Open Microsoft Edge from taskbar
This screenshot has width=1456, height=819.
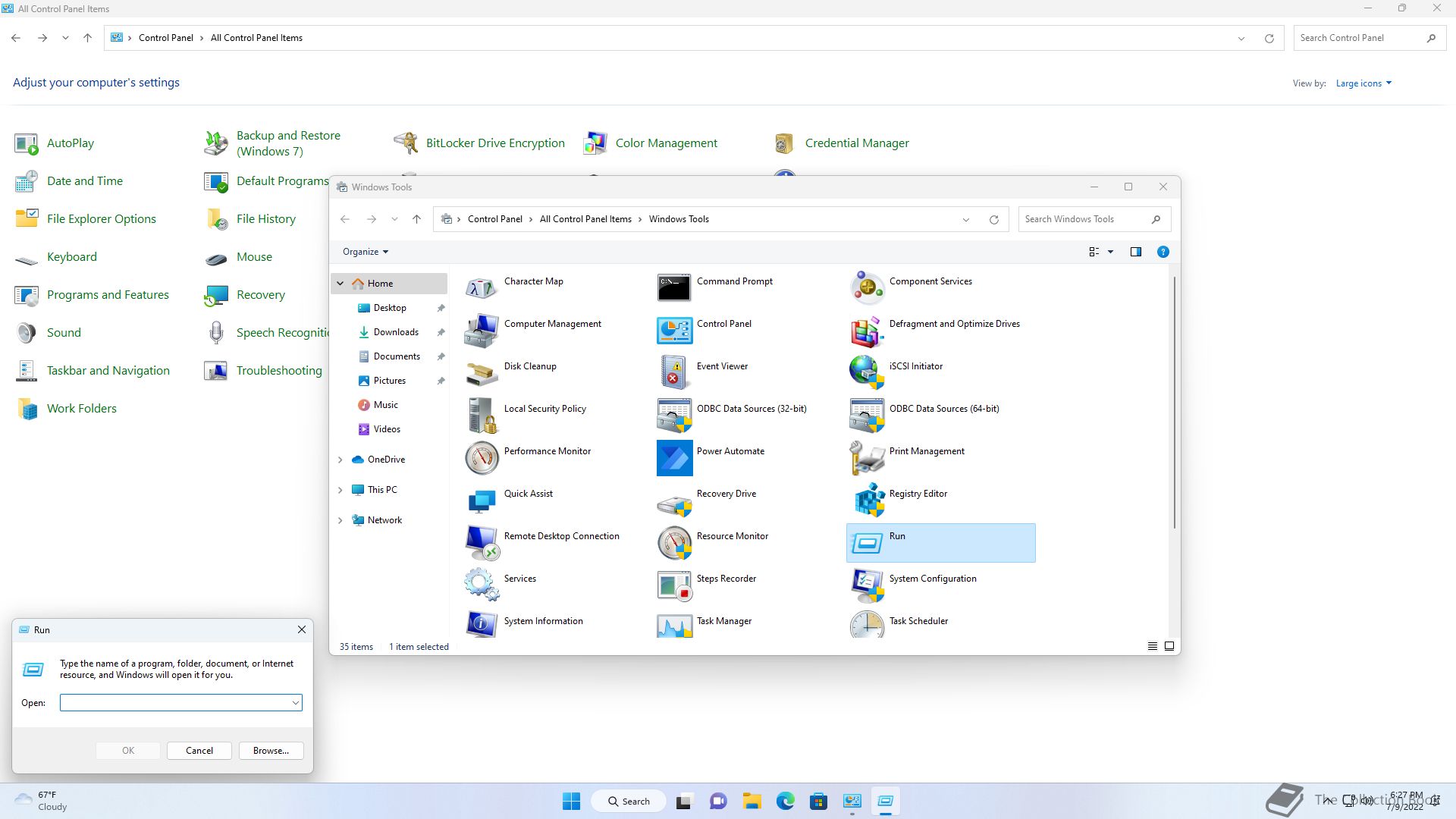tap(785, 802)
